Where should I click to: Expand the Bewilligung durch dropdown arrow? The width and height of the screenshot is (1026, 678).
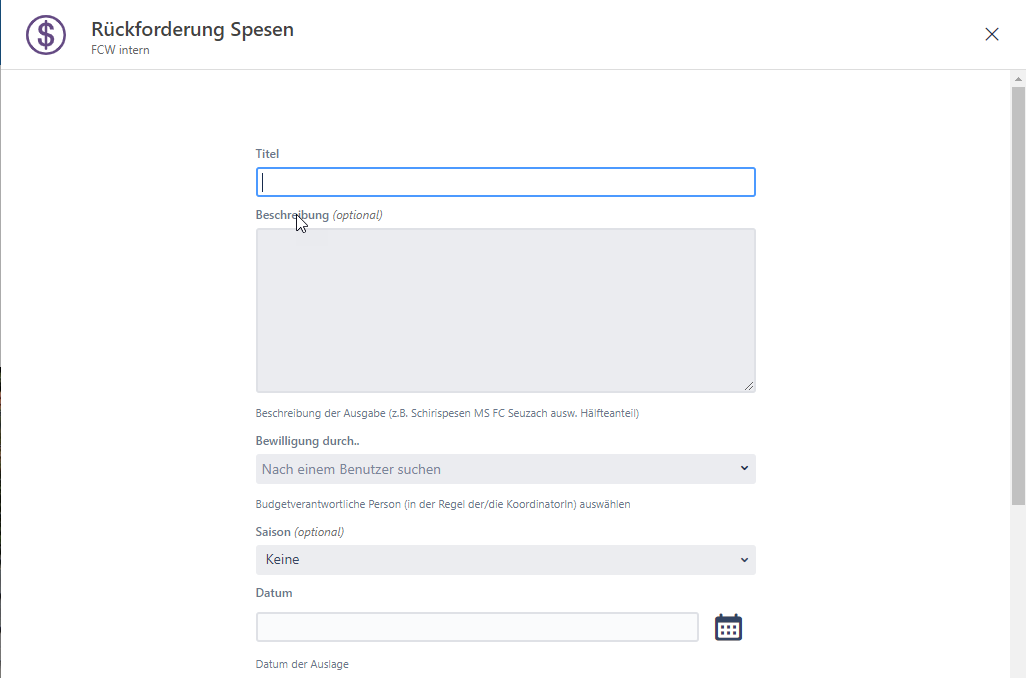[744, 468]
